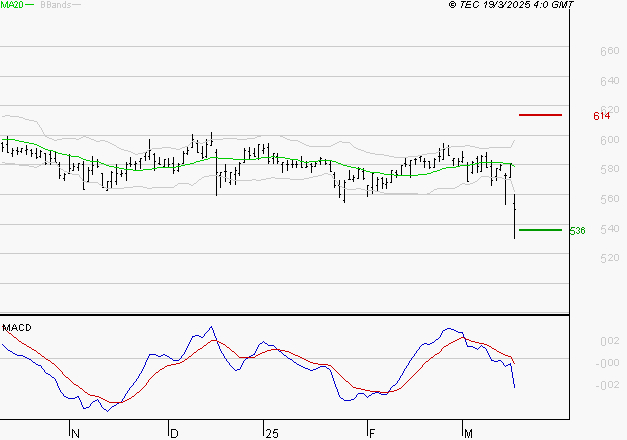627x440 pixels.
Task: Click the 25 year marker on time axis
Action: click(271, 432)
